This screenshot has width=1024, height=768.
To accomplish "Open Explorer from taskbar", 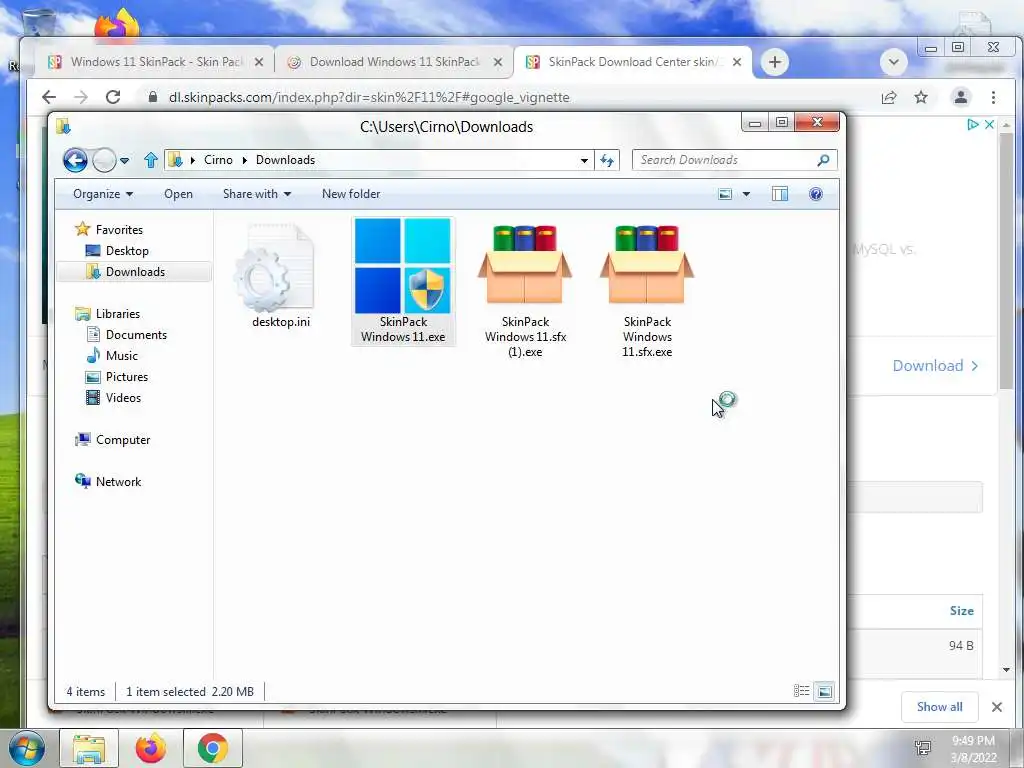I will coord(89,748).
